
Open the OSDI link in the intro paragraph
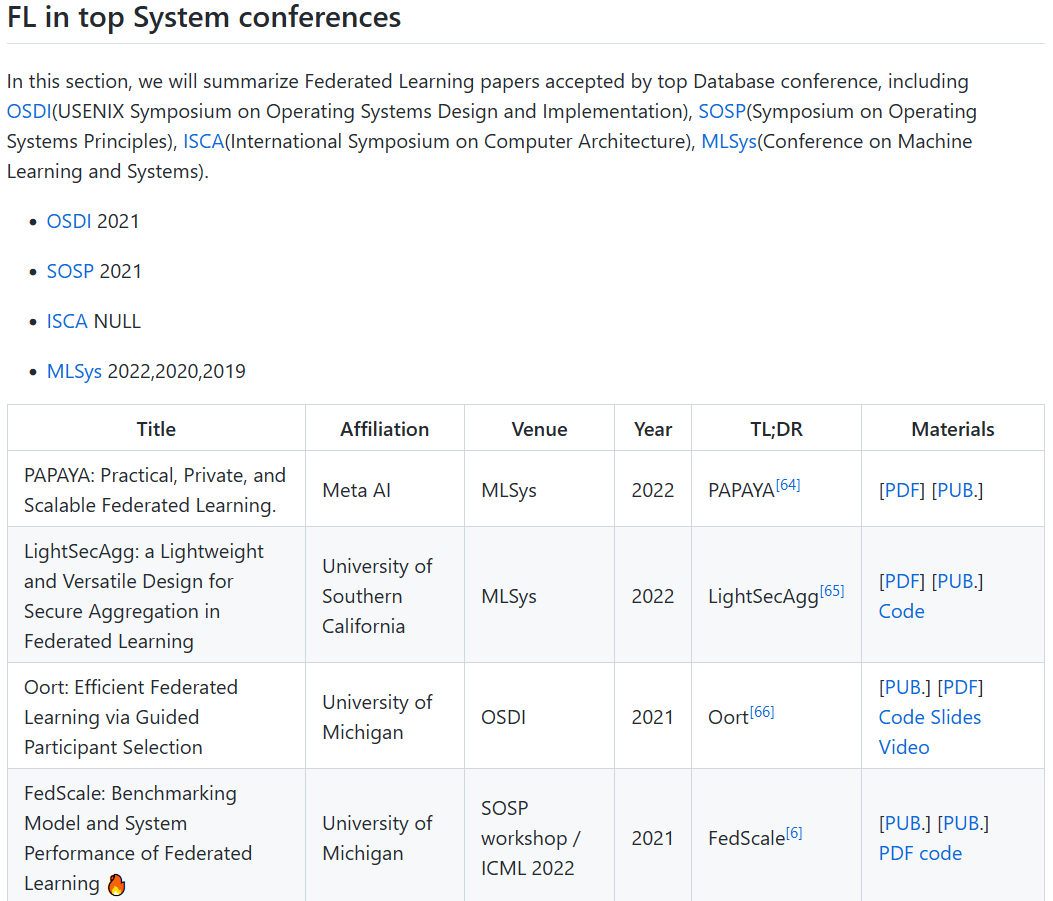[28, 111]
